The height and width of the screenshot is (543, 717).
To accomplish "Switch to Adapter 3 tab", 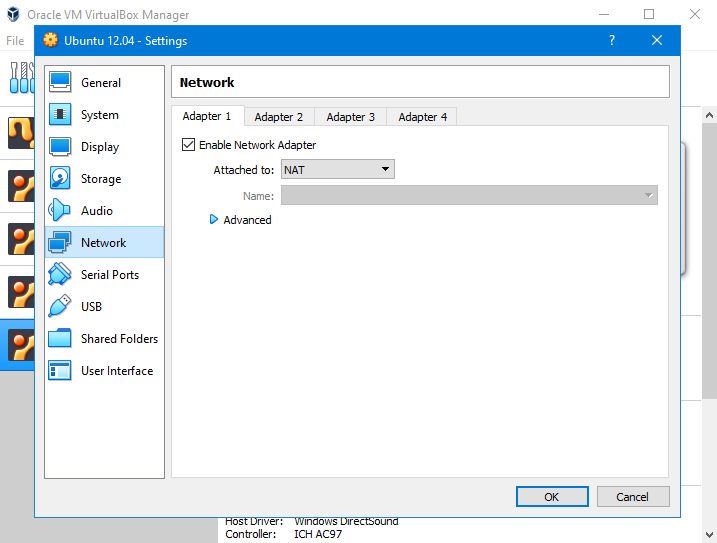I will tap(351, 117).
